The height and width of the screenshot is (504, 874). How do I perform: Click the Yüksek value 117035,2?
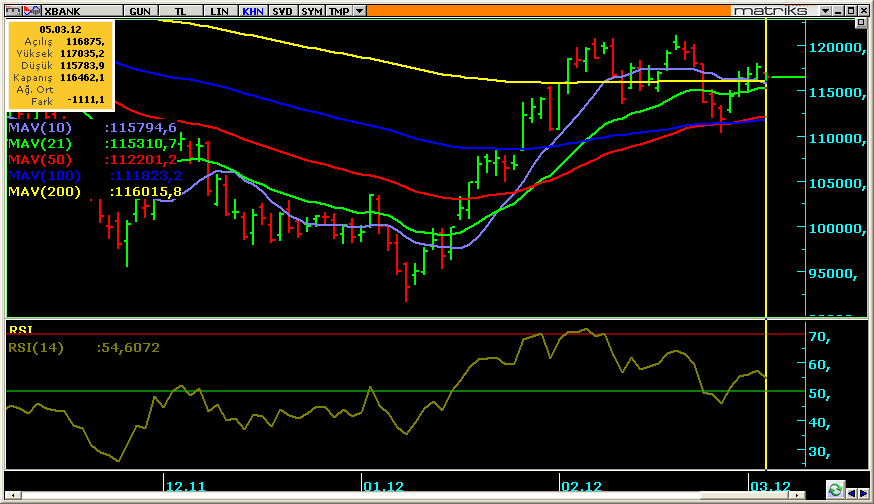[x=82, y=54]
